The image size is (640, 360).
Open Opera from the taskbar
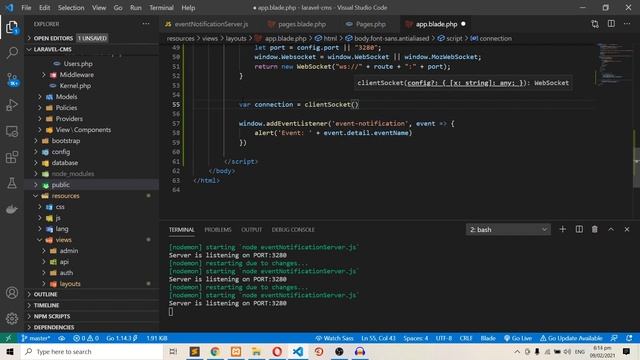[x=277, y=351]
